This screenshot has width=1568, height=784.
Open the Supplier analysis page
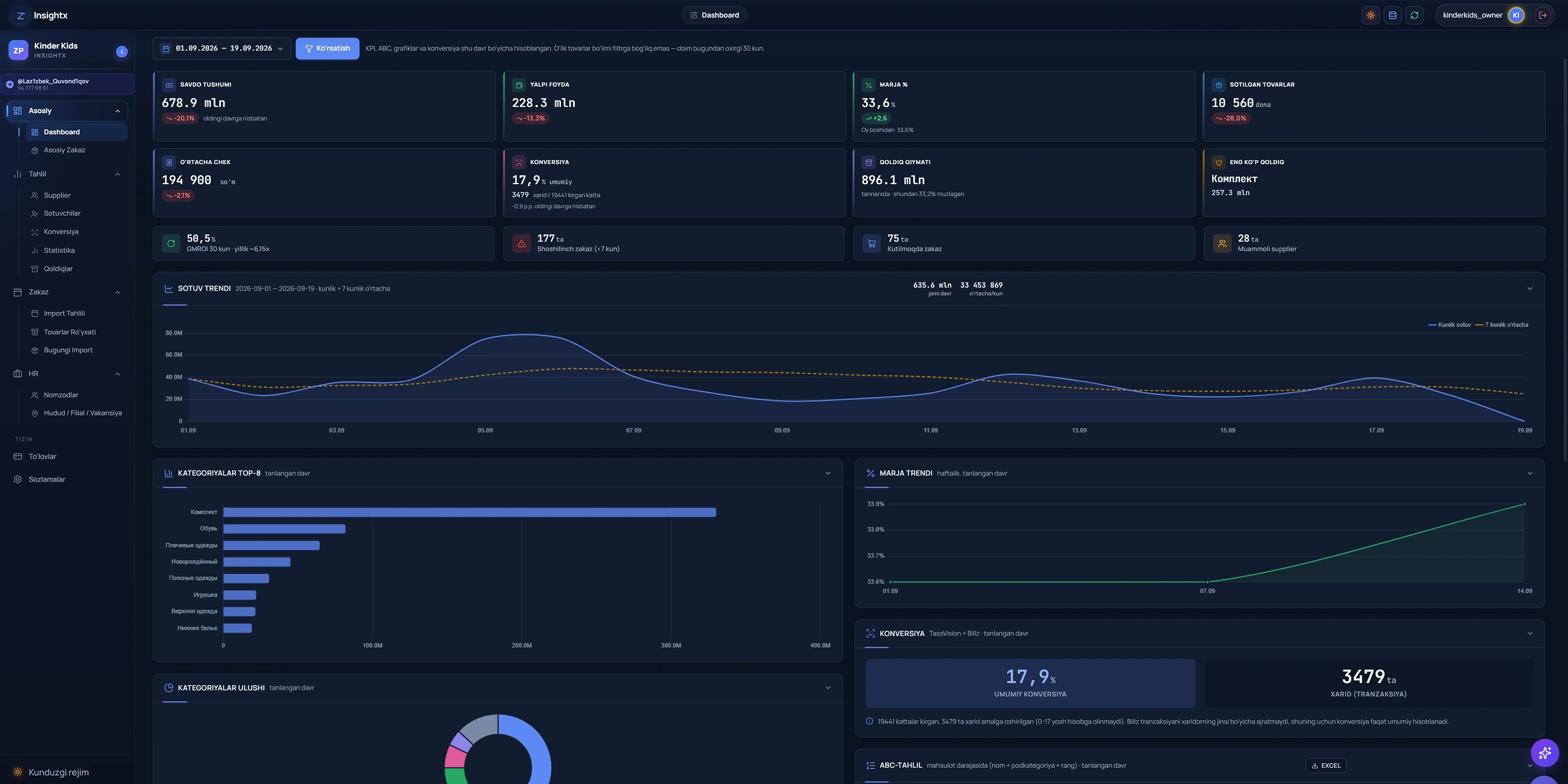point(76,196)
